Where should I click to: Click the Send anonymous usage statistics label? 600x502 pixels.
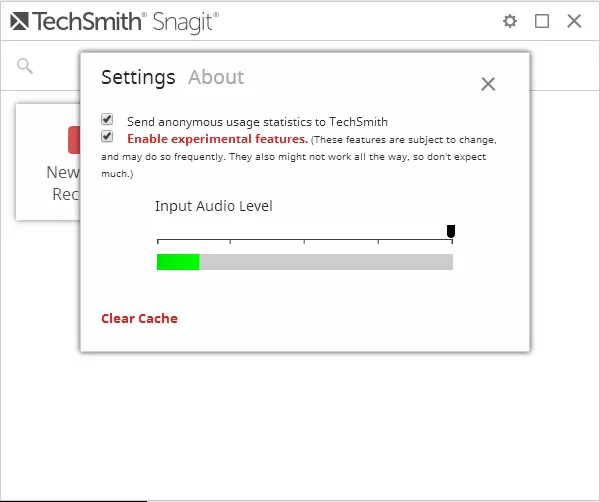click(x=257, y=122)
